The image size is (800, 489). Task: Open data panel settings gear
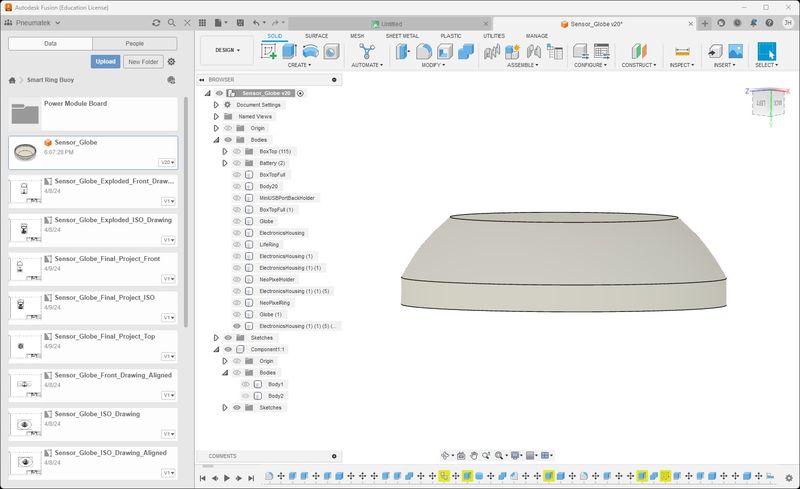click(x=171, y=62)
